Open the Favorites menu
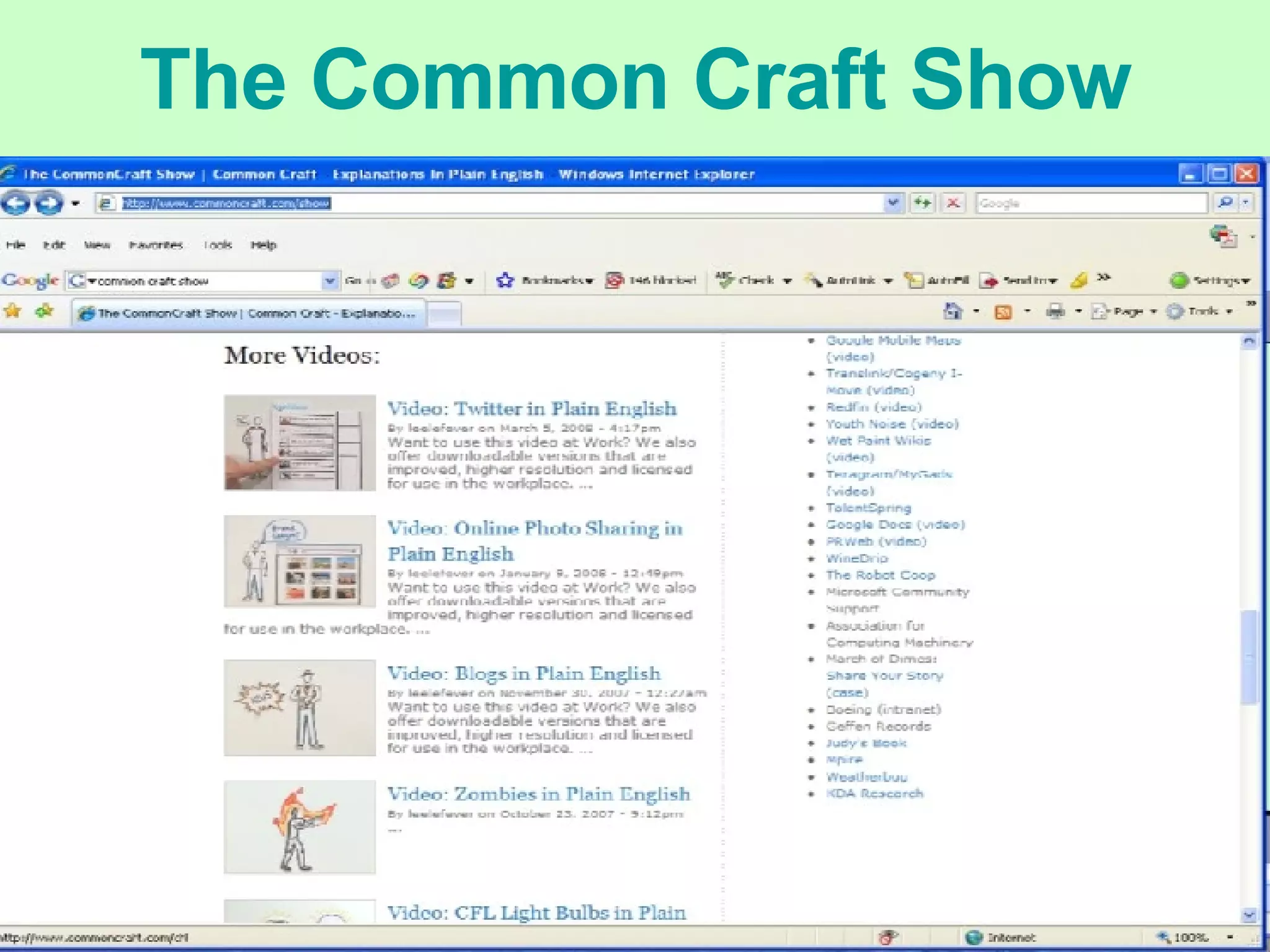 tap(156, 245)
